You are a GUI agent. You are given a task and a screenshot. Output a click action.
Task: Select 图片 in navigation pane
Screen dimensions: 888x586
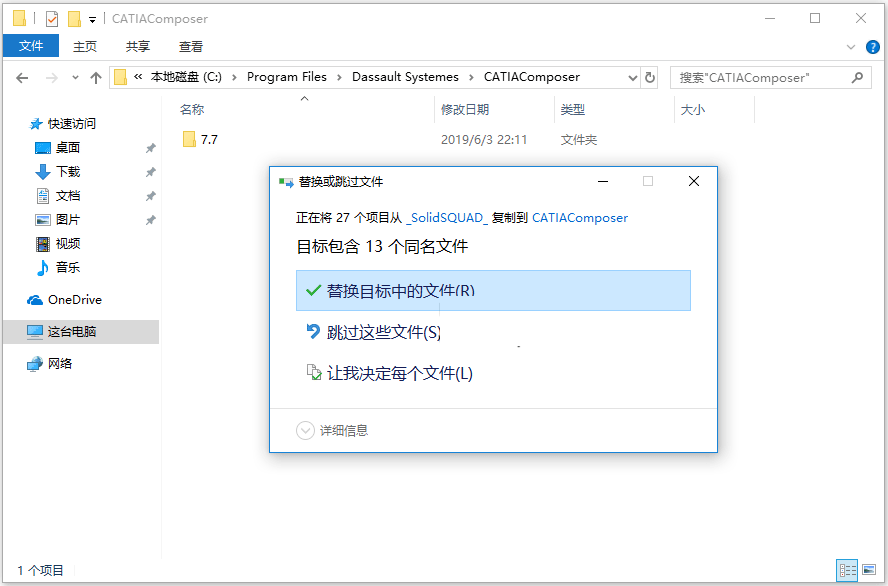click(x=67, y=220)
